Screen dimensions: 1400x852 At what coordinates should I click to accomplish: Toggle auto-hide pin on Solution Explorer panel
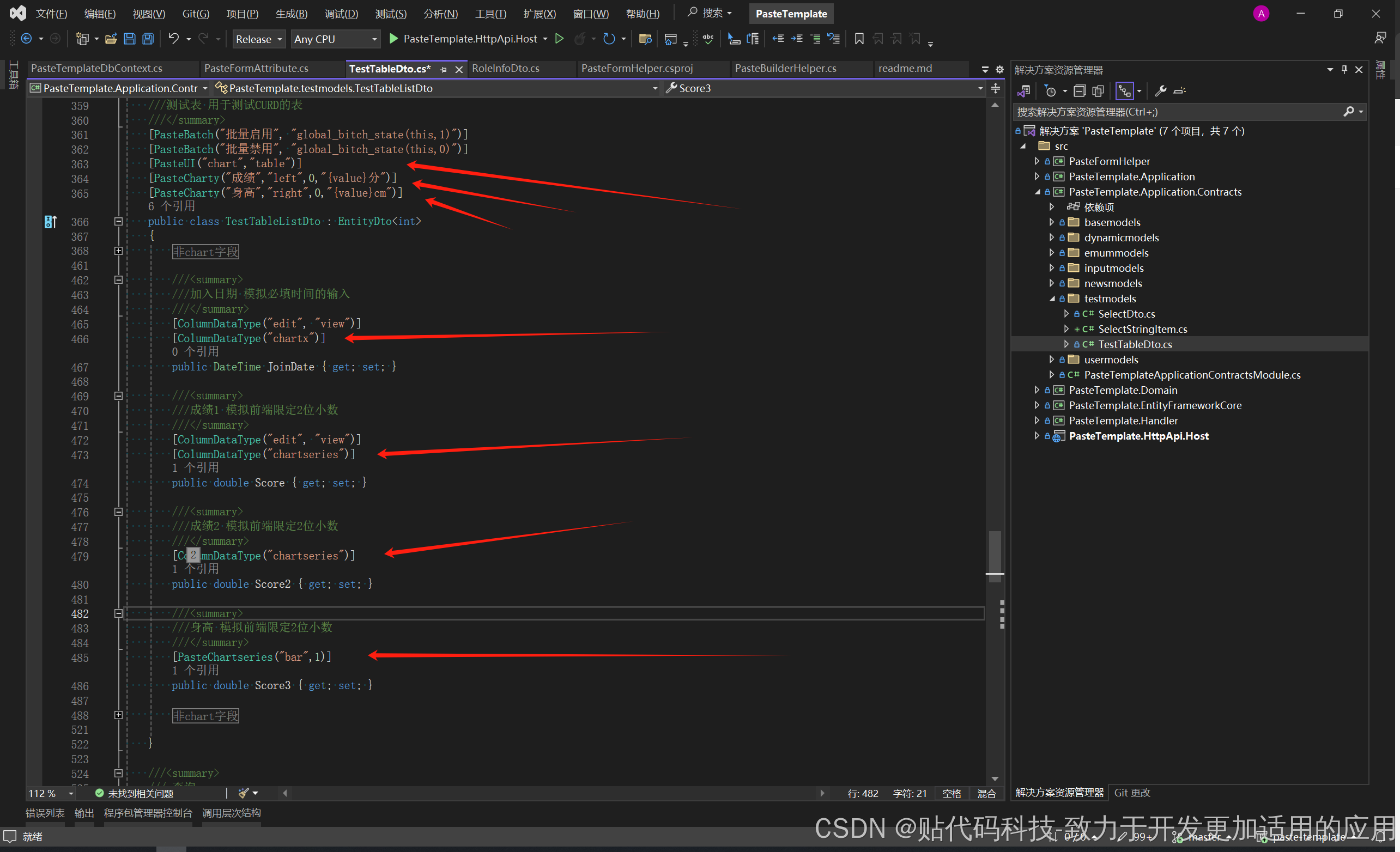[x=1344, y=69]
